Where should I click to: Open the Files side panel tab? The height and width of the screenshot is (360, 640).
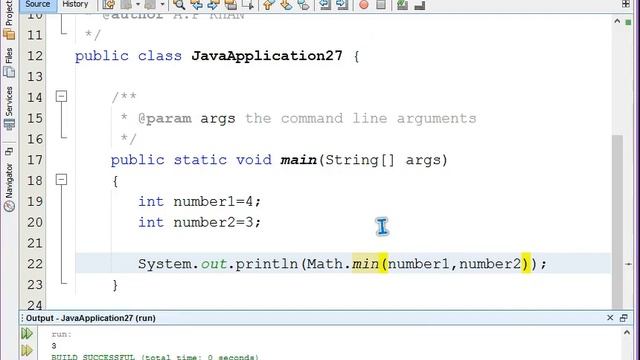pos(9,62)
